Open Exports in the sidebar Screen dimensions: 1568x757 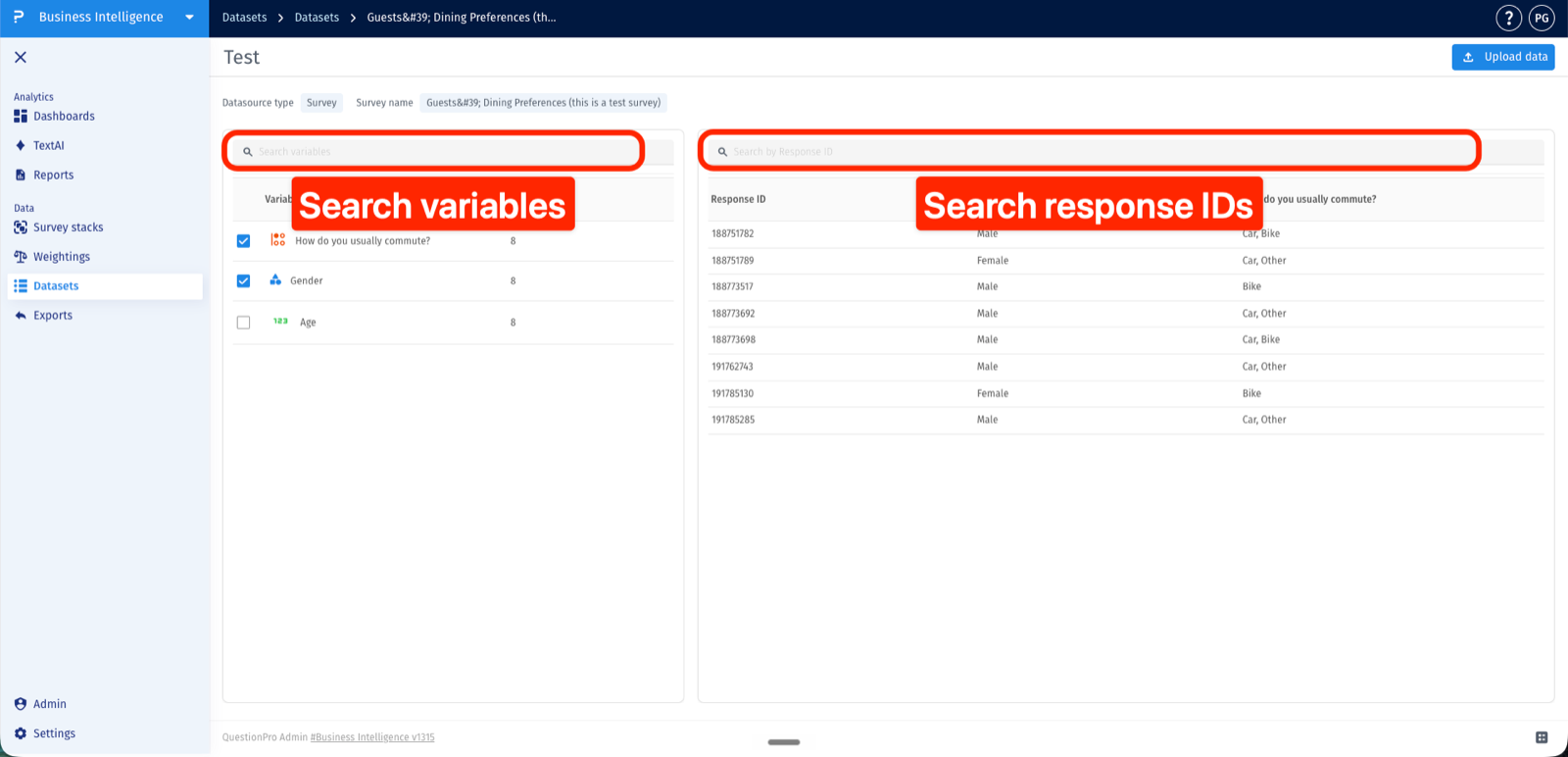pos(53,315)
